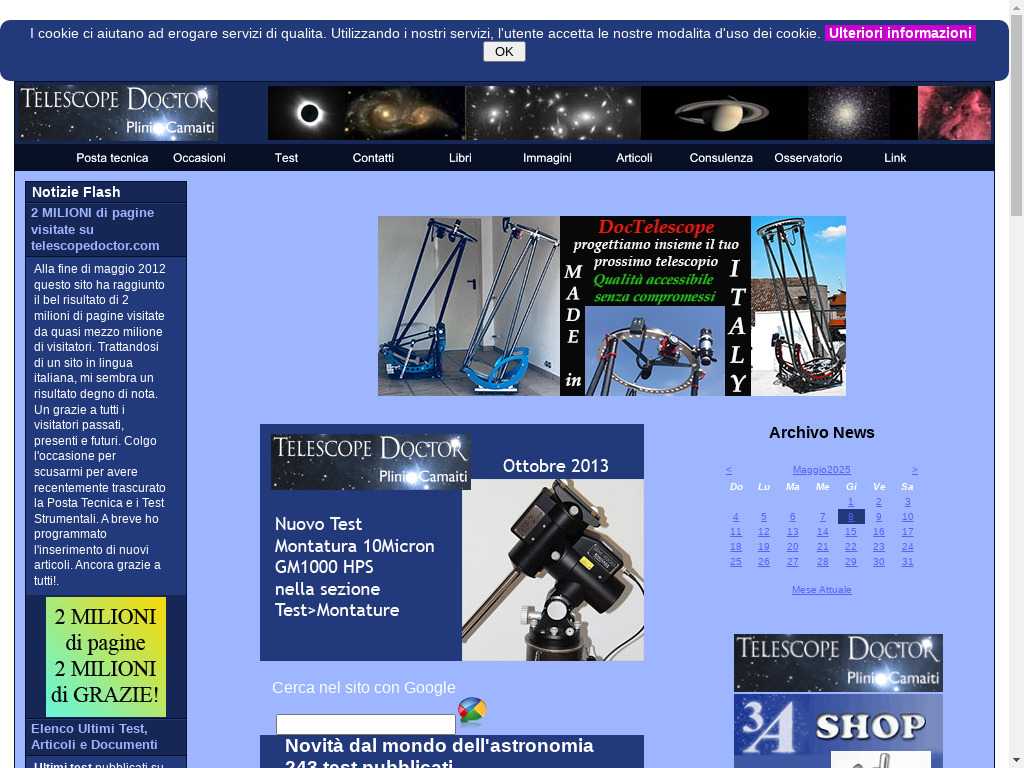This screenshot has width=1024, height=768.
Task: Select day 8 in the calendar
Action: [850, 517]
